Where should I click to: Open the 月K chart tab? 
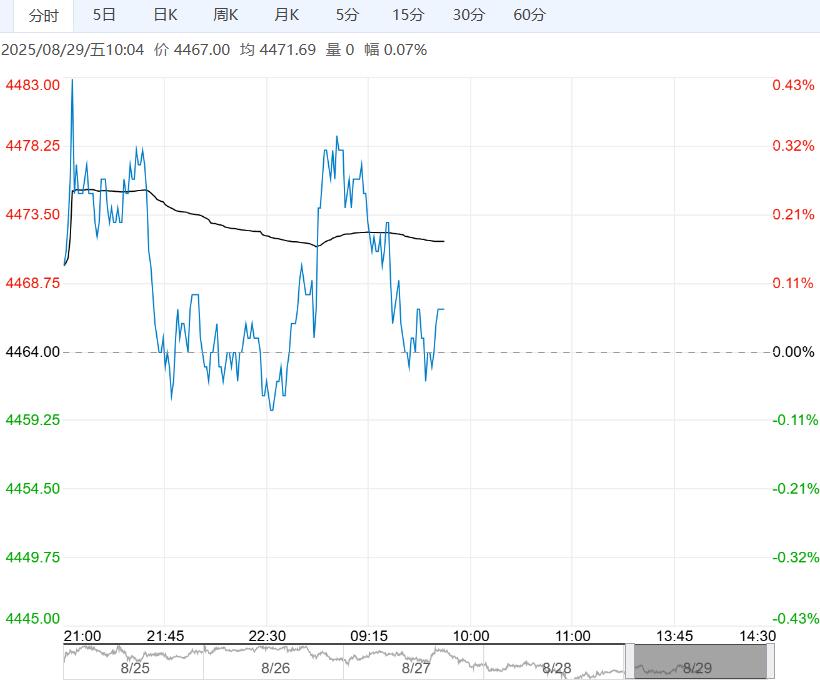coord(287,15)
